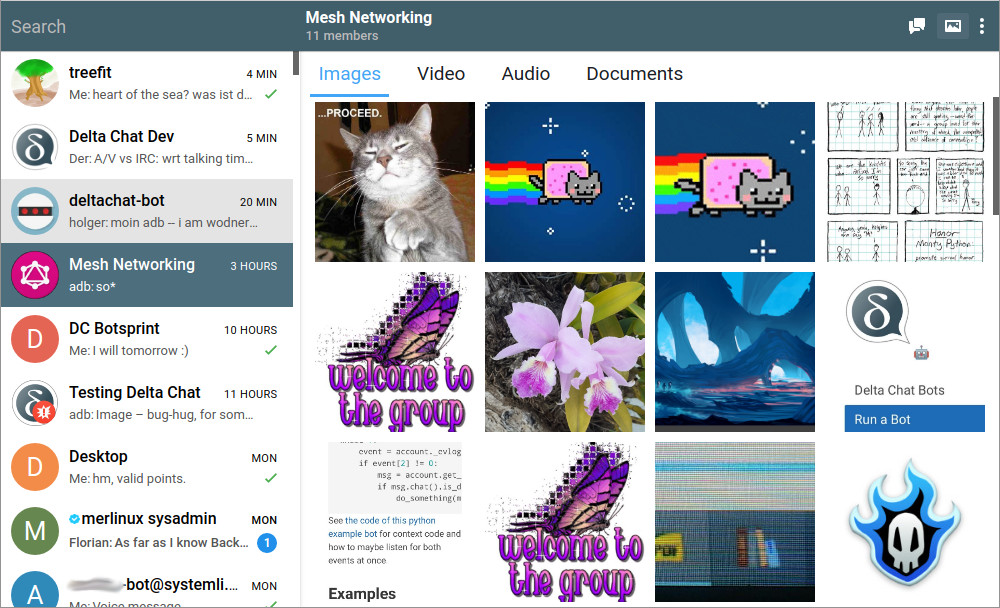This screenshot has width=1000, height=608.
Task: Select the gallery image icon in header
Action: point(952,26)
